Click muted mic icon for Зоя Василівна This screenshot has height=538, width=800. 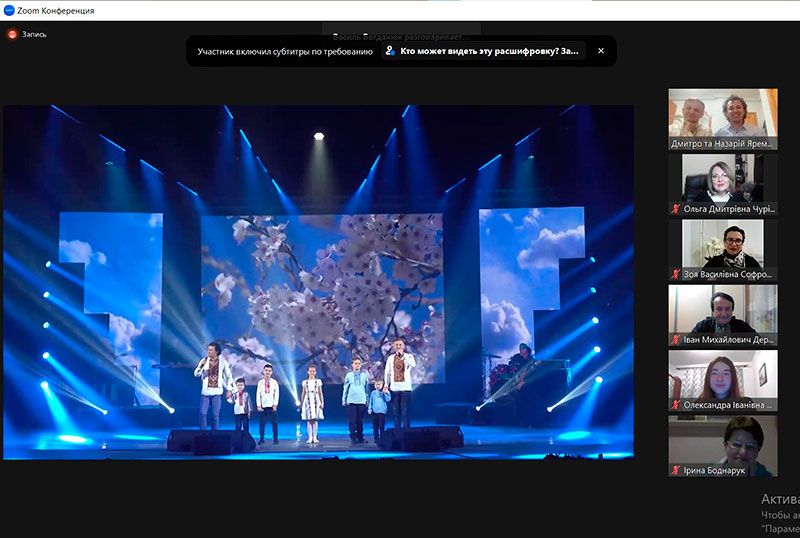[676, 274]
